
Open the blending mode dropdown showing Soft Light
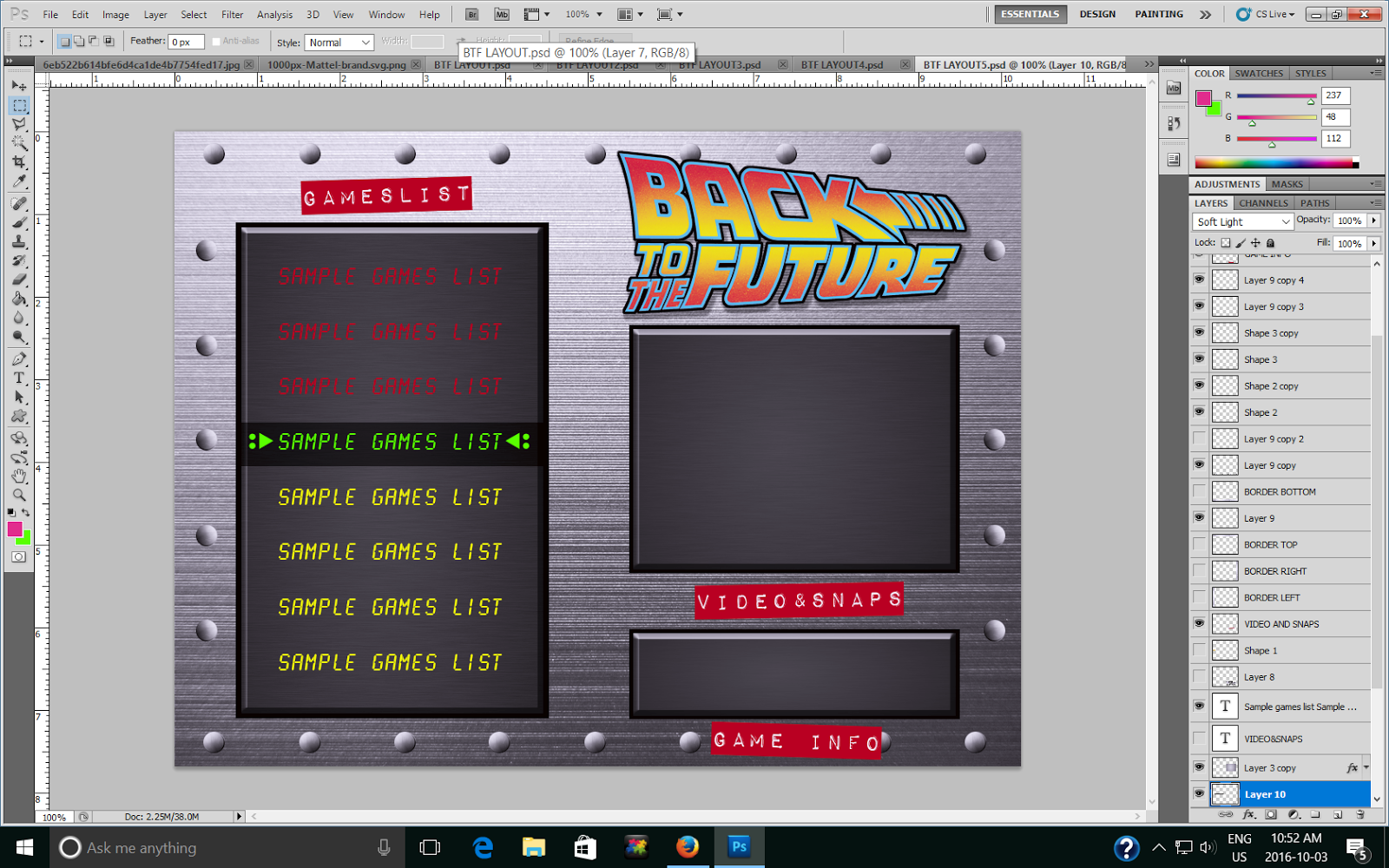pyautogui.click(x=1241, y=221)
